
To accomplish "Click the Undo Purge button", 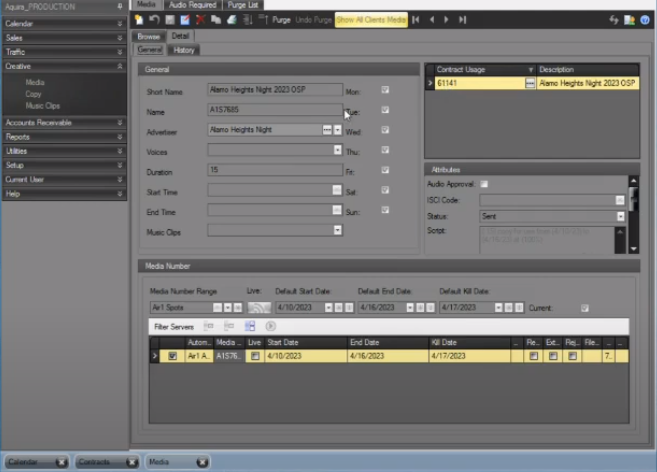I will (x=313, y=20).
